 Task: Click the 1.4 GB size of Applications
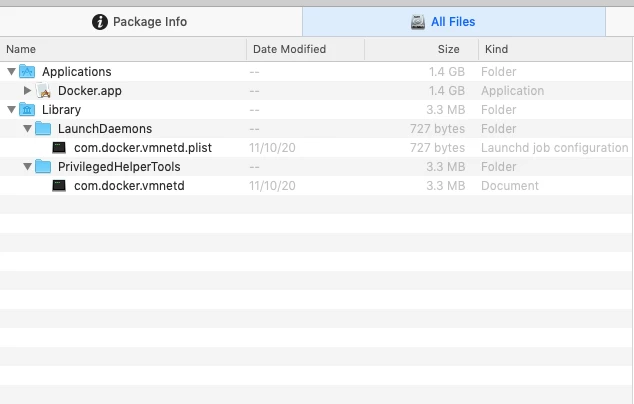[x=447, y=72]
